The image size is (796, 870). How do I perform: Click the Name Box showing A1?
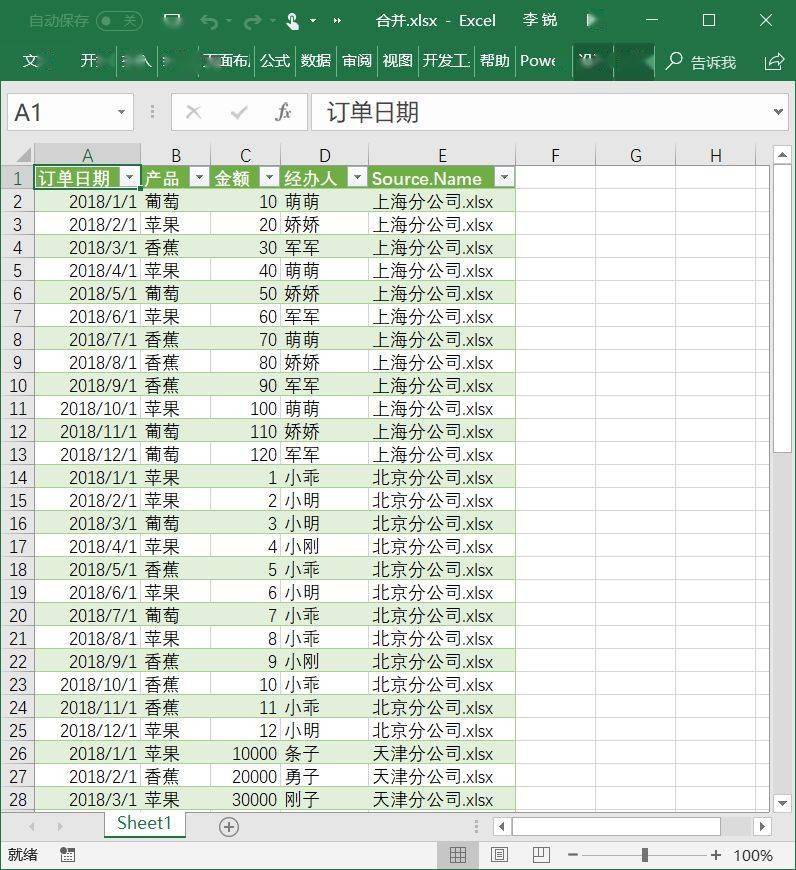coord(61,113)
